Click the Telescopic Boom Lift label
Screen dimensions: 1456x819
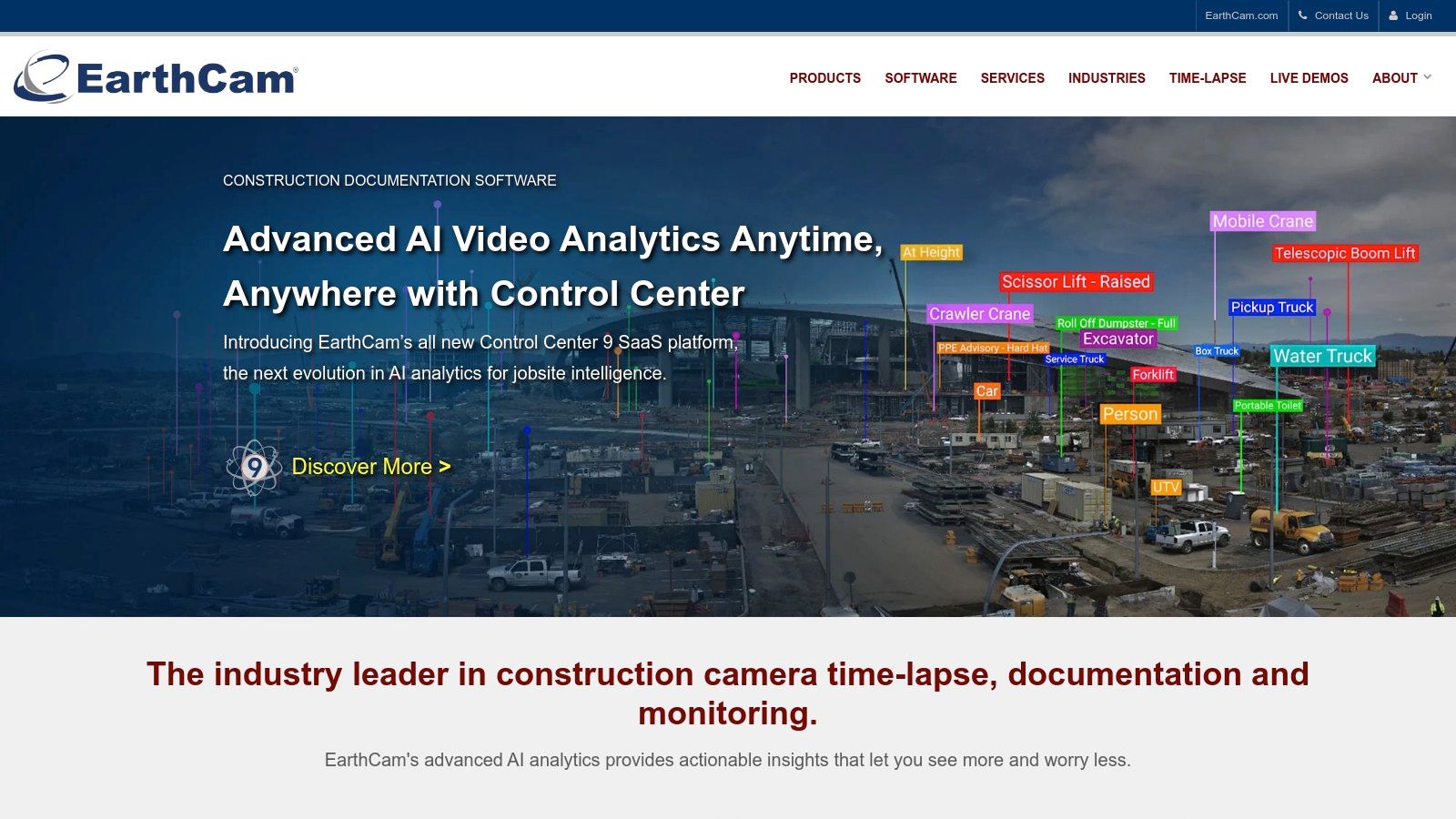coord(1345,253)
